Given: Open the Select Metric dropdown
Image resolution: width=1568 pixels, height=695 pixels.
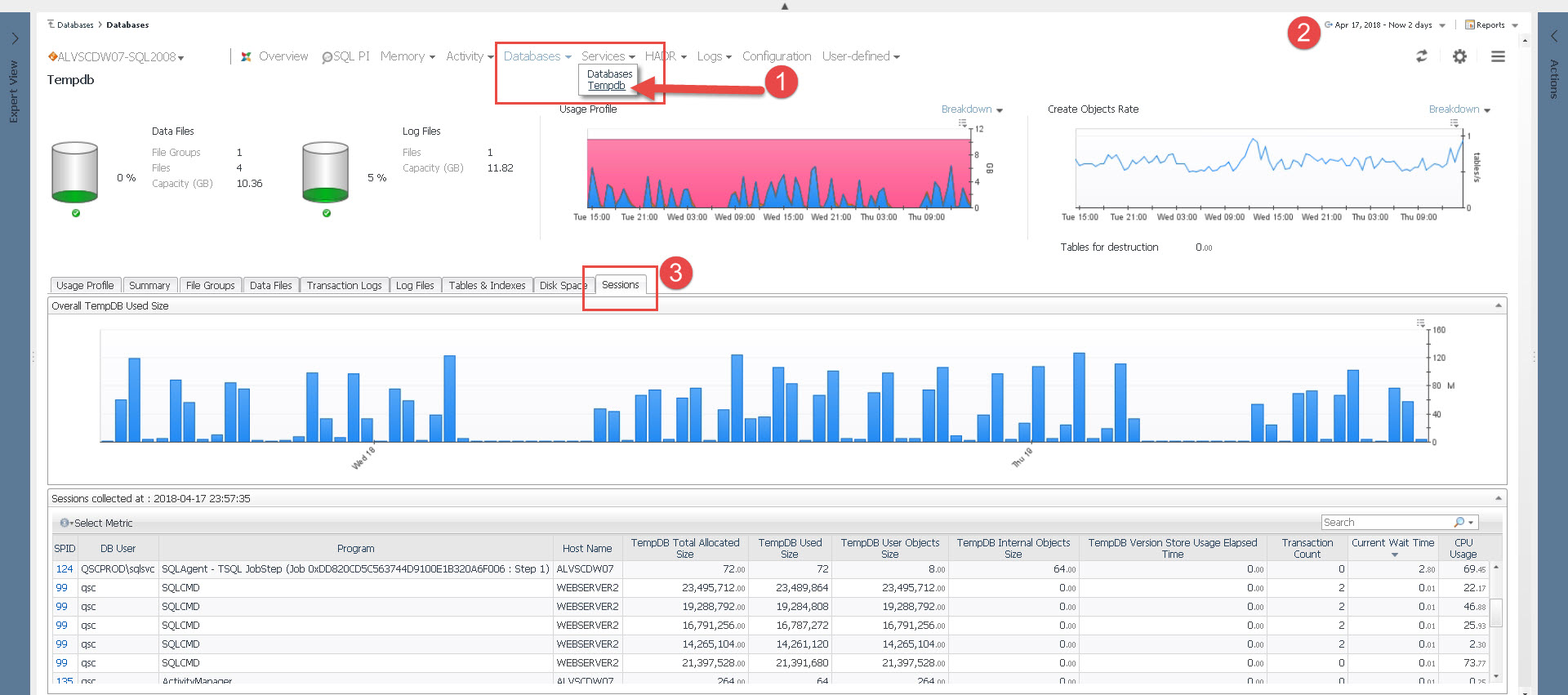Looking at the screenshot, I should pos(96,523).
